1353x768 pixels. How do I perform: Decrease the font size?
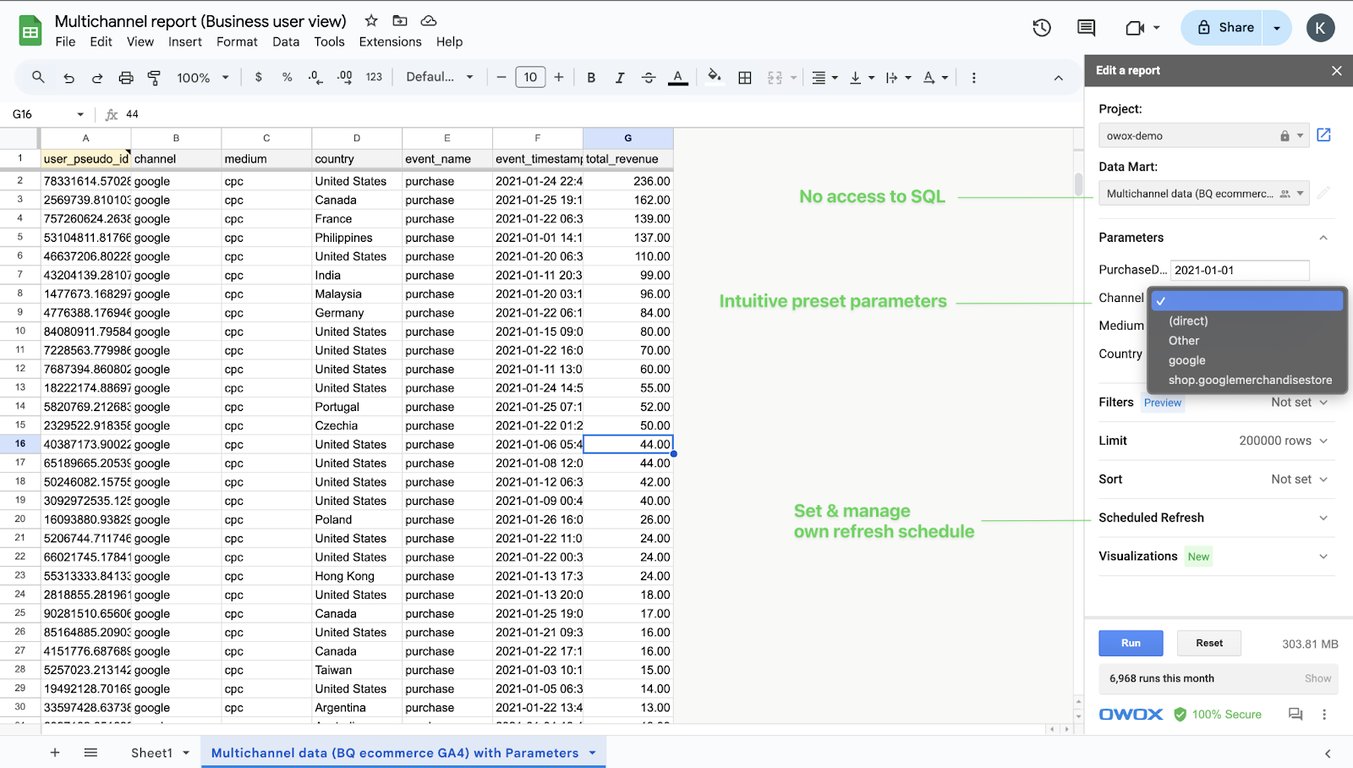(501, 77)
